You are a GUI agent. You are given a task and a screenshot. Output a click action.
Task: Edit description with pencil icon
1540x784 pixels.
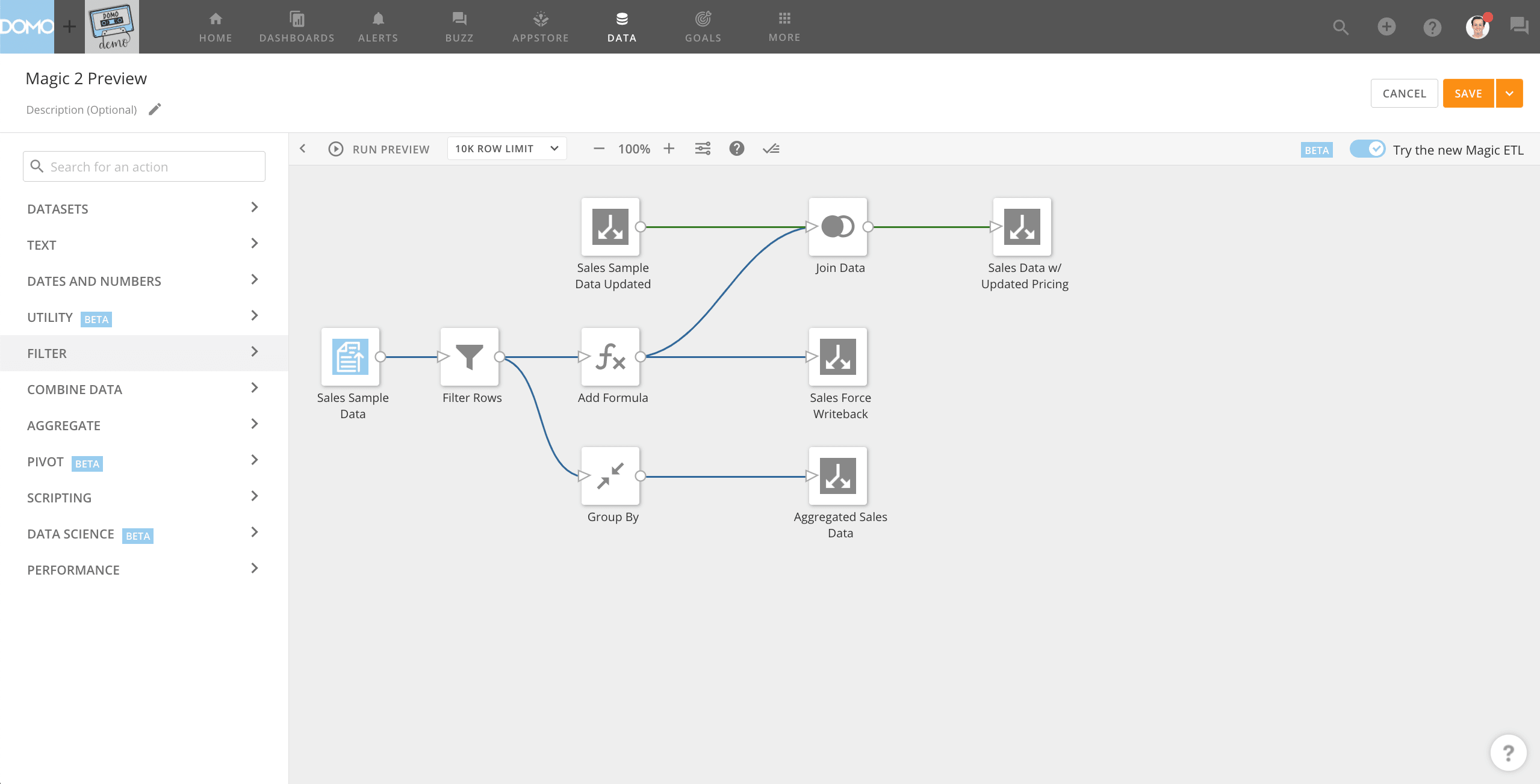155,110
